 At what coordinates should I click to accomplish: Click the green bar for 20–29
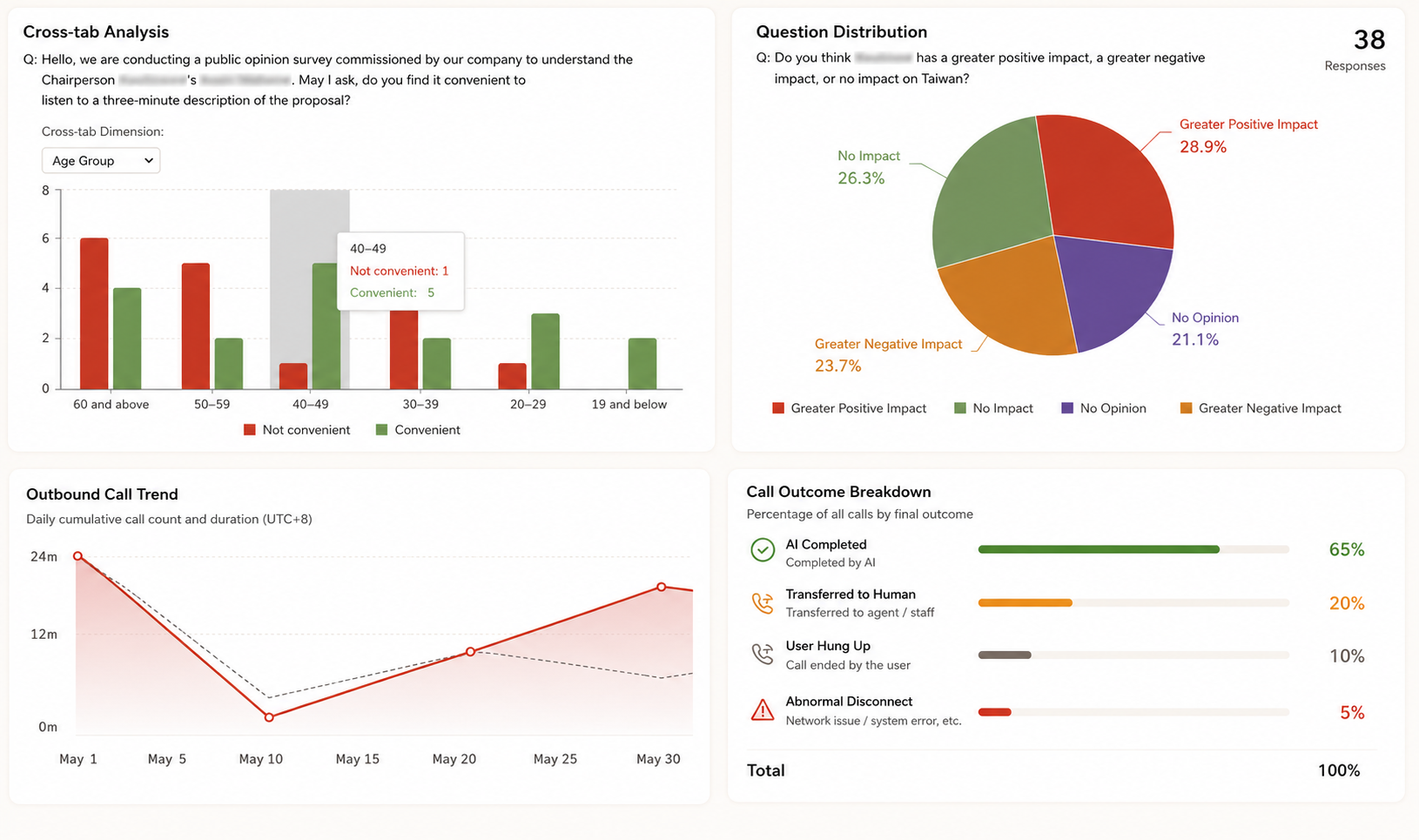545,352
